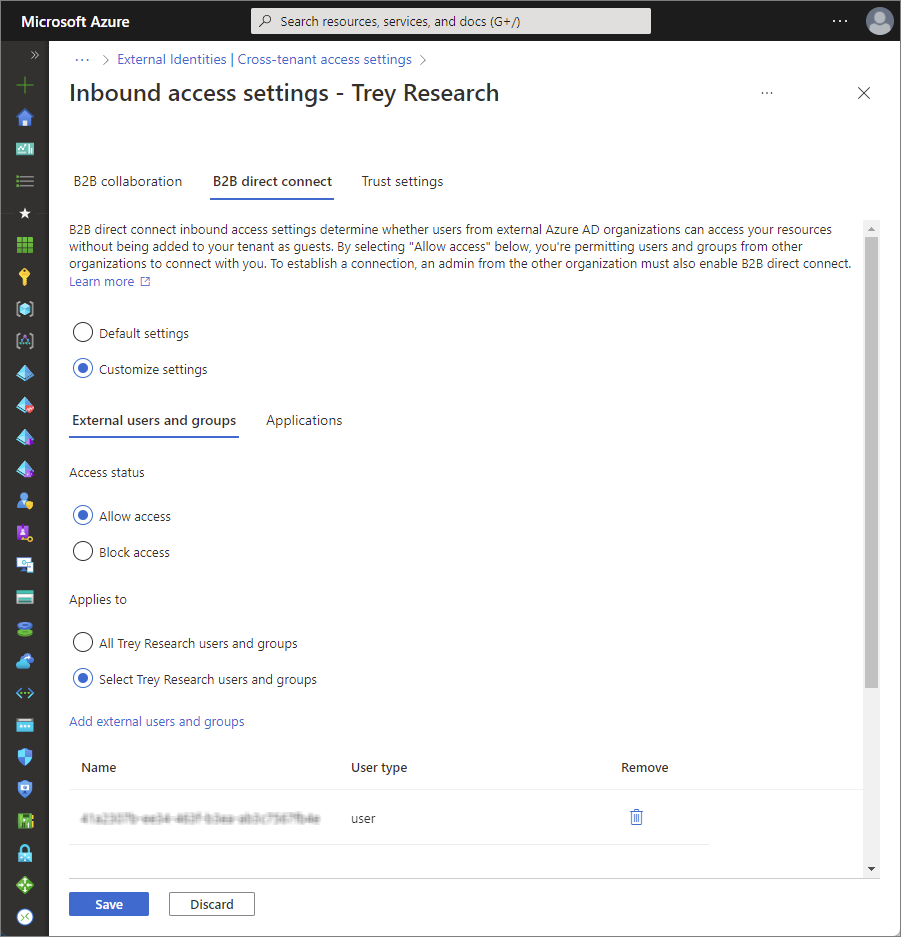The height and width of the screenshot is (937, 901).
Task: Click the Azure search resources input field
Action: (450, 21)
